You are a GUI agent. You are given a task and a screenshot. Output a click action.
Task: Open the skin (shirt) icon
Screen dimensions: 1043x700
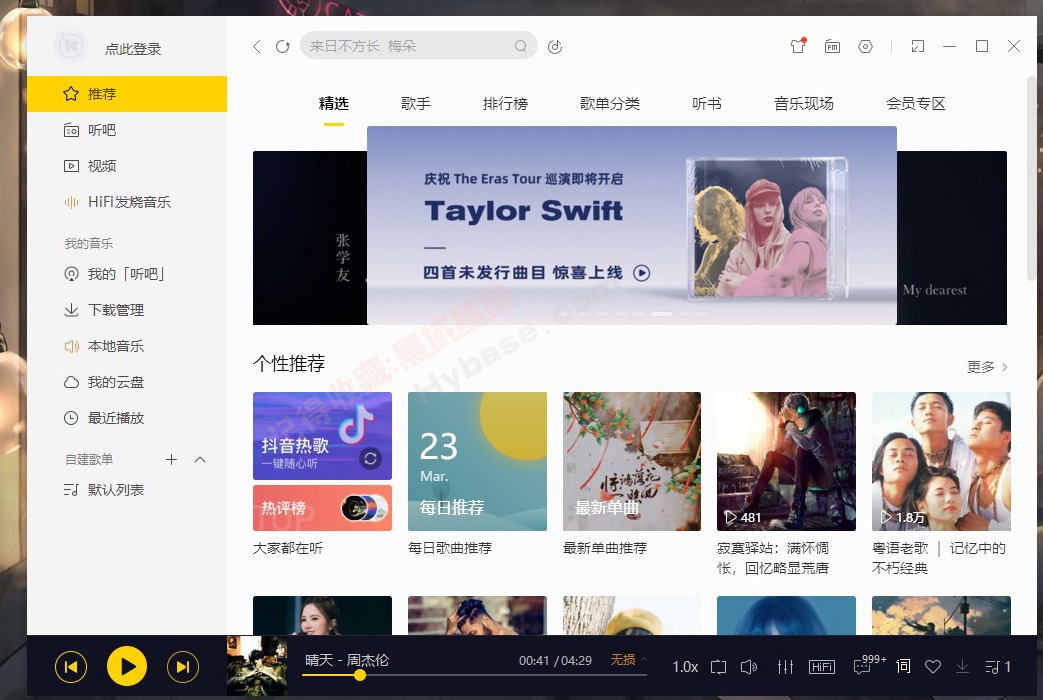(798, 46)
